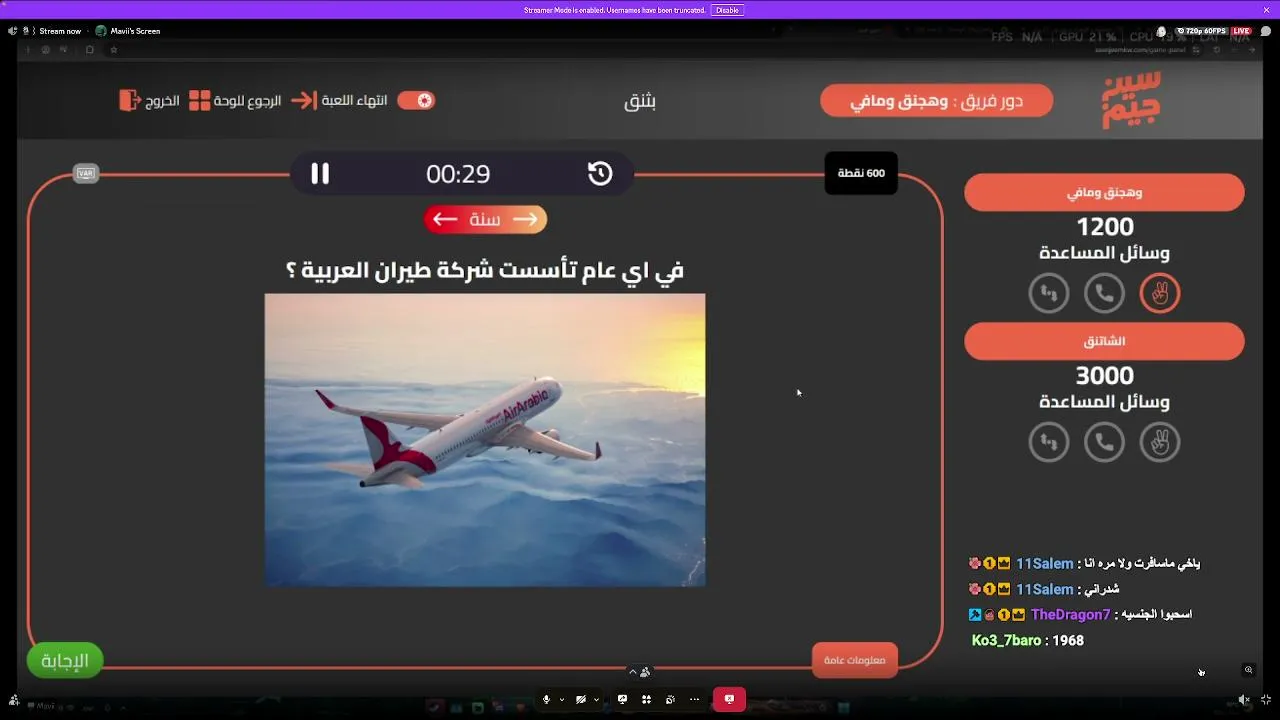
Task: Click Ko3_7baro's username in chat
Action: point(1007,640)
